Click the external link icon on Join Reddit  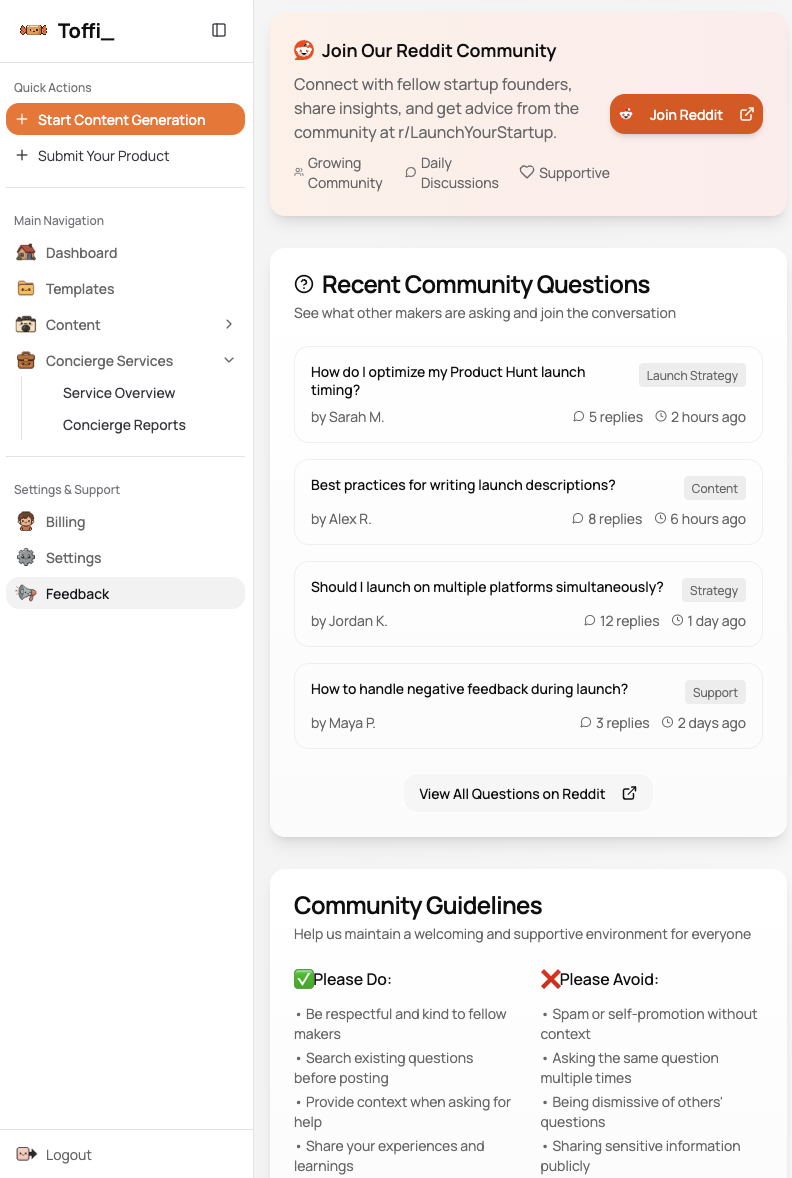(x=747, y=114)
